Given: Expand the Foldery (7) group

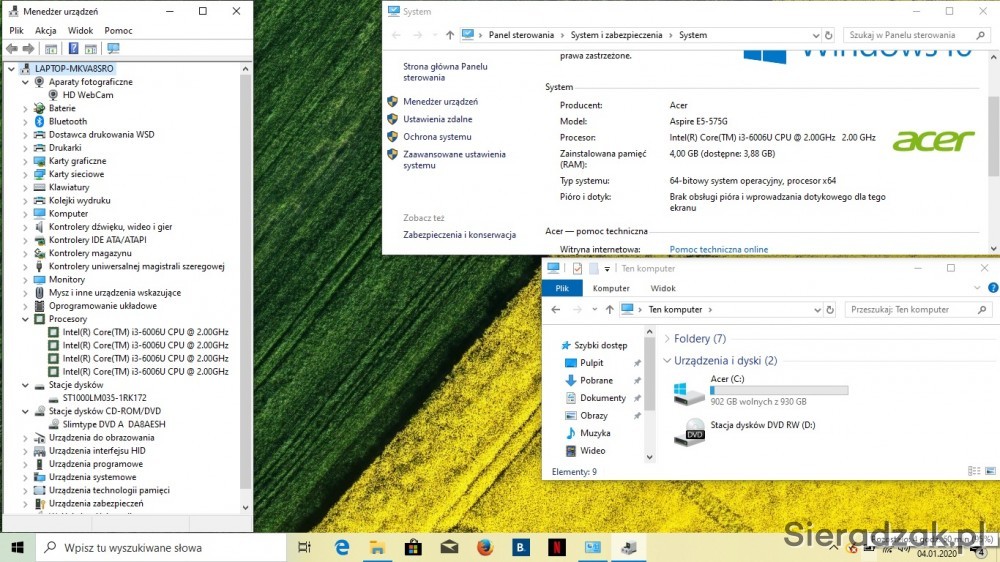Looking at the screenshot, I should (x=667, y=339).
